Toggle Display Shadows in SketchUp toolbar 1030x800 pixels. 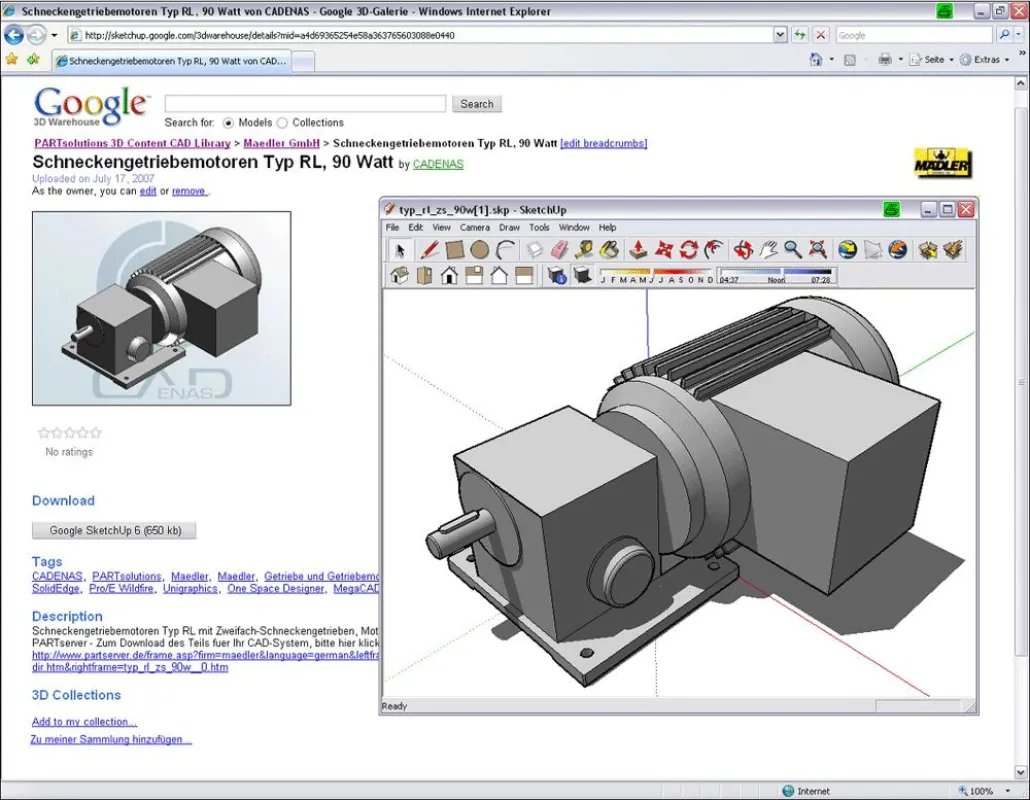pos(582,275)
